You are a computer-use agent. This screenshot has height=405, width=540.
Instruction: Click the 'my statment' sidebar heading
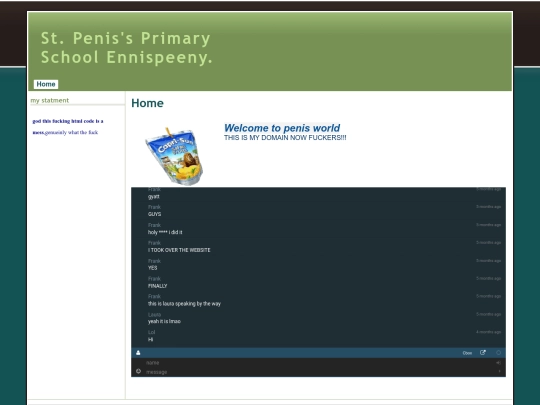pyautogui.click(x=50, y=101)
